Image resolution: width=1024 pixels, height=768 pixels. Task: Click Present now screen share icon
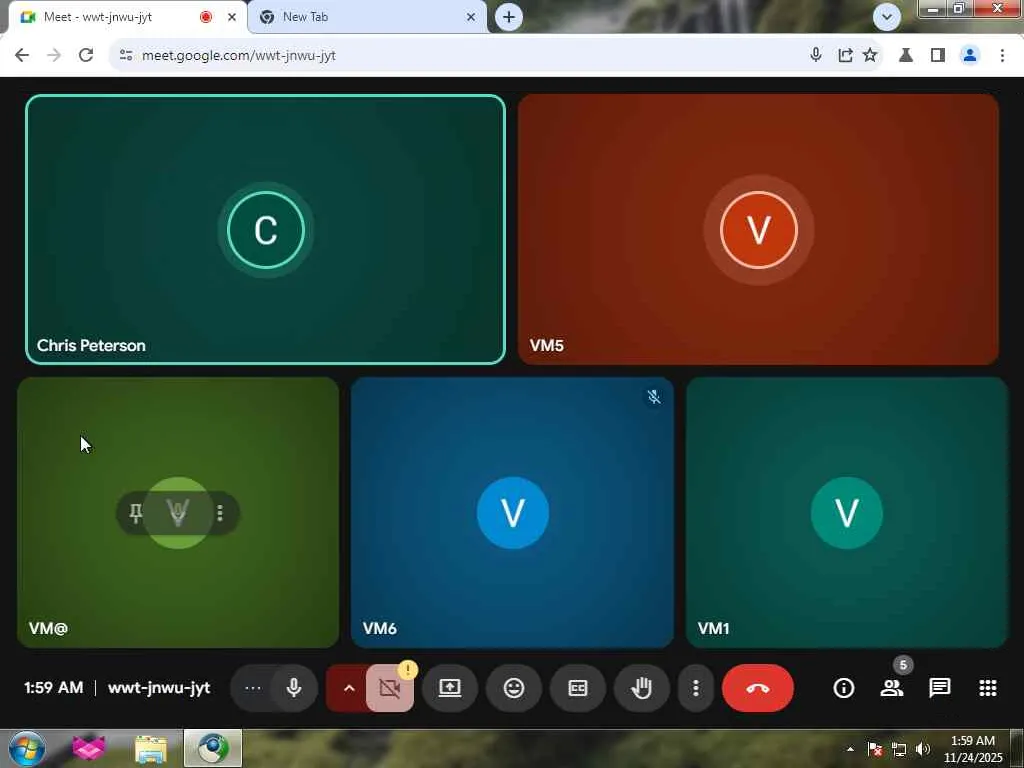(450, 688)
